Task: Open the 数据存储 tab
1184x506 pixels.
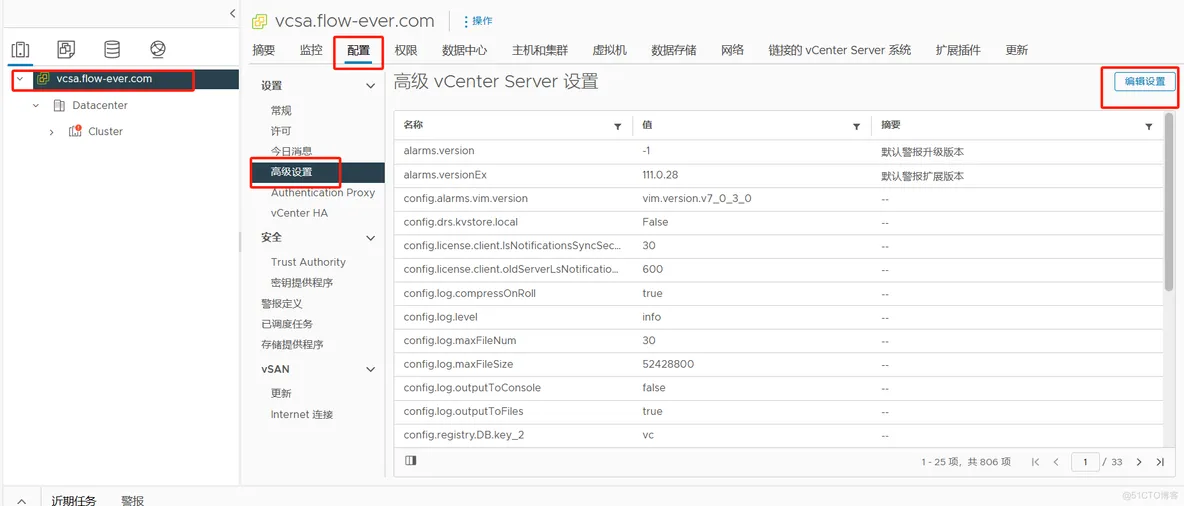Action: click(x=674, y=51)
